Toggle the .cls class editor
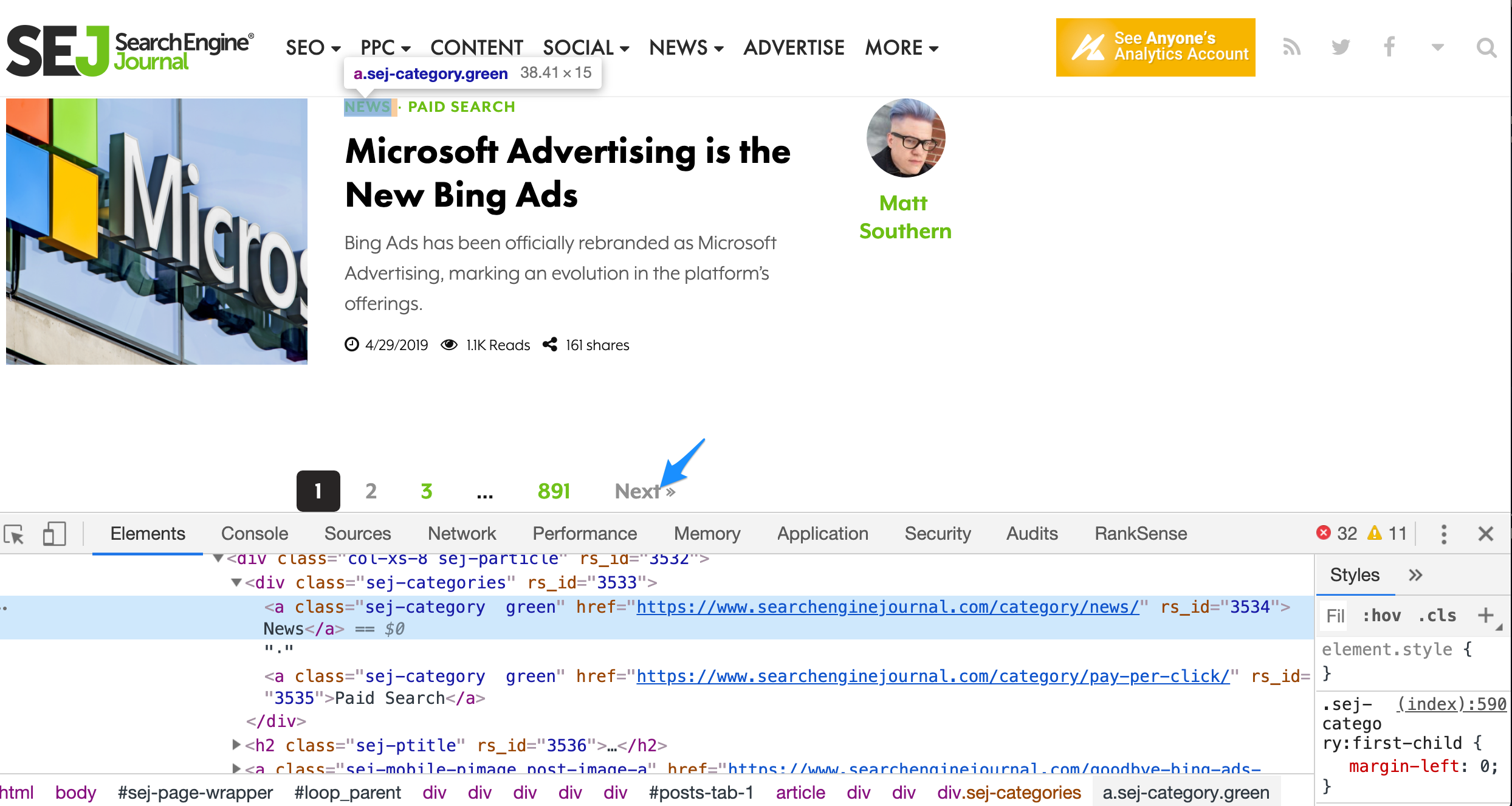The width and height of the screenshot is (1512, 806). 1437,616
